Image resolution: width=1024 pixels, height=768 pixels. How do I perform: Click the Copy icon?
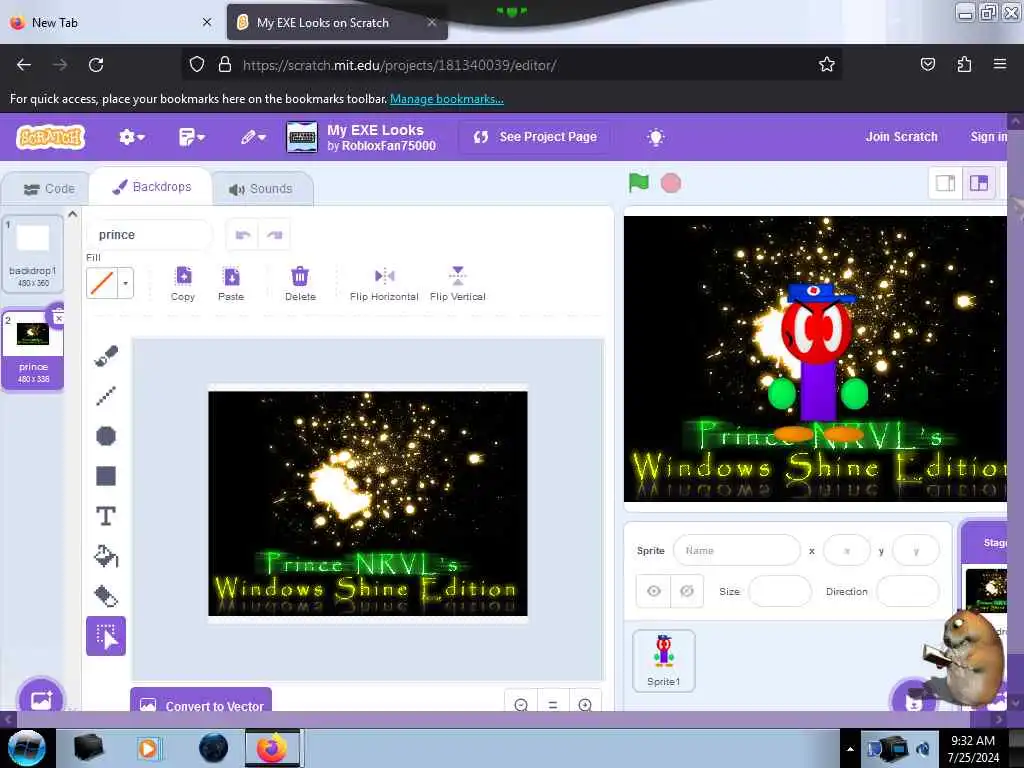(x=184, y=276)
